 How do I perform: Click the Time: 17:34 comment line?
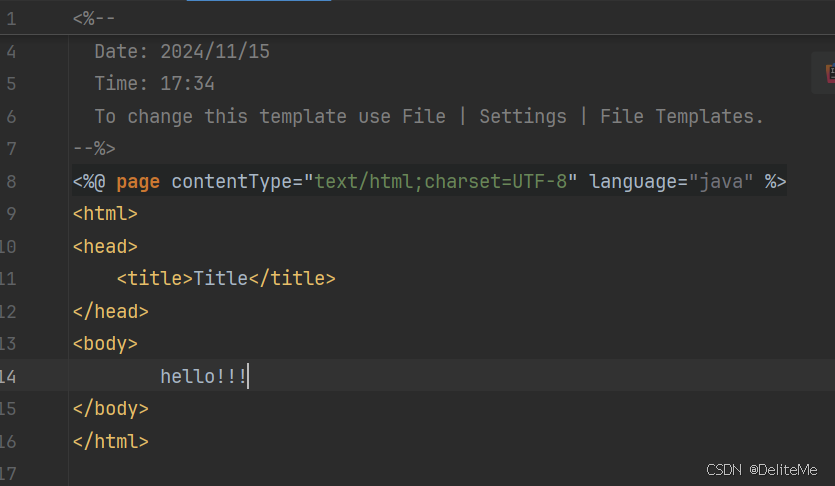[154, 84]
